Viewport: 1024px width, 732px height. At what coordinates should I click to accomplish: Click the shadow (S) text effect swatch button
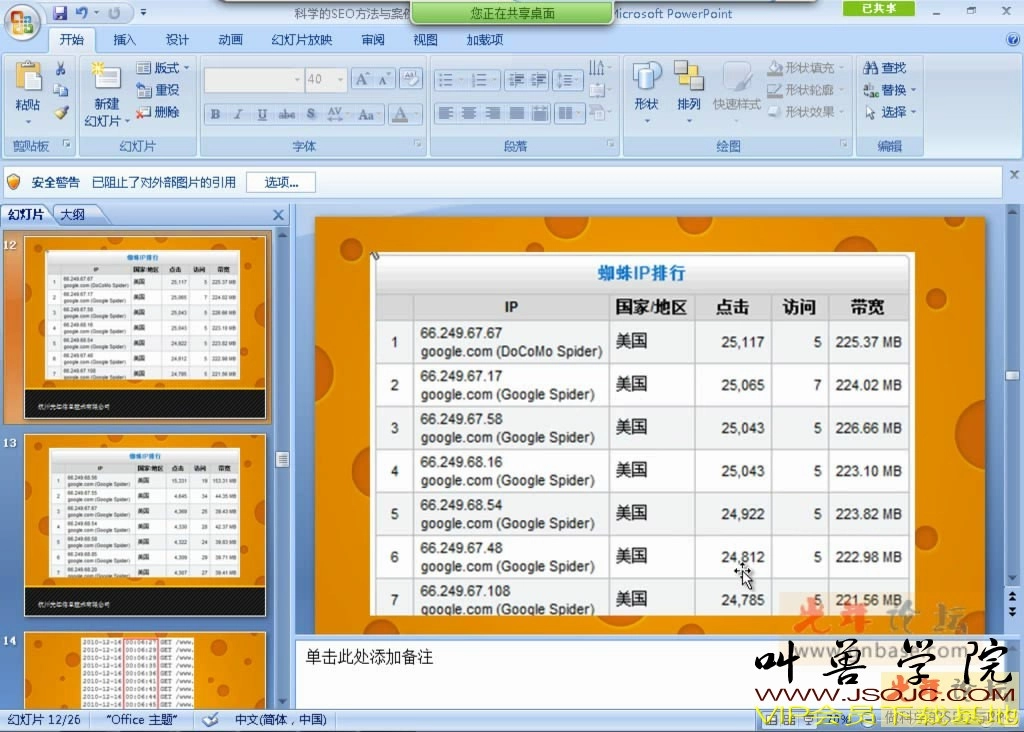click(x=312, y=114)
